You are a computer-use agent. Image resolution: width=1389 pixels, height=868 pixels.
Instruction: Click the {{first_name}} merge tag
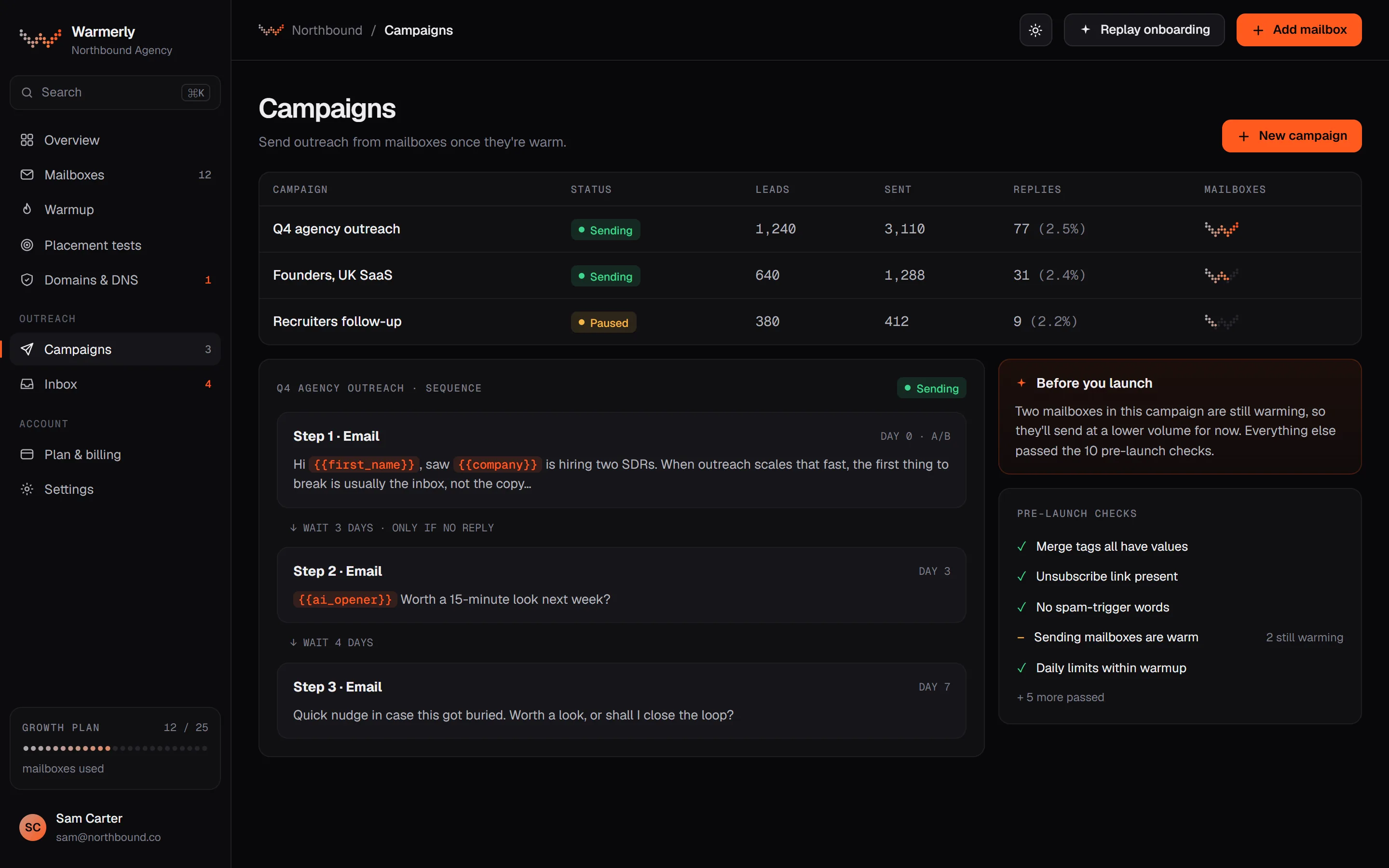[364, 464]
